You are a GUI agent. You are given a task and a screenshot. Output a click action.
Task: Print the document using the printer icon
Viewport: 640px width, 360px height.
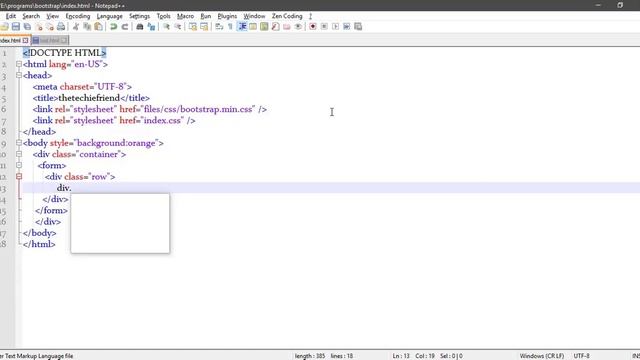(61, 27)
